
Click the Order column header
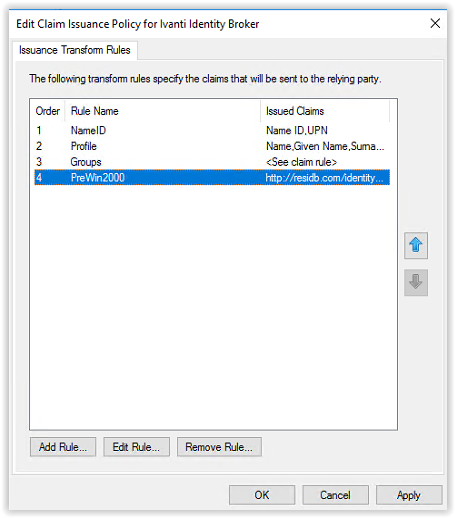[48, 111]
